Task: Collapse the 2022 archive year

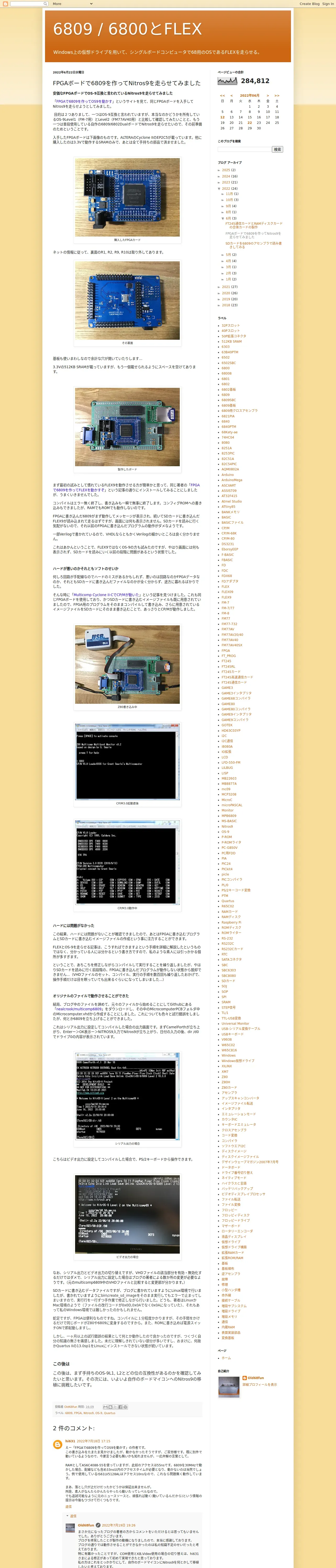Action: tap(220, 189)
